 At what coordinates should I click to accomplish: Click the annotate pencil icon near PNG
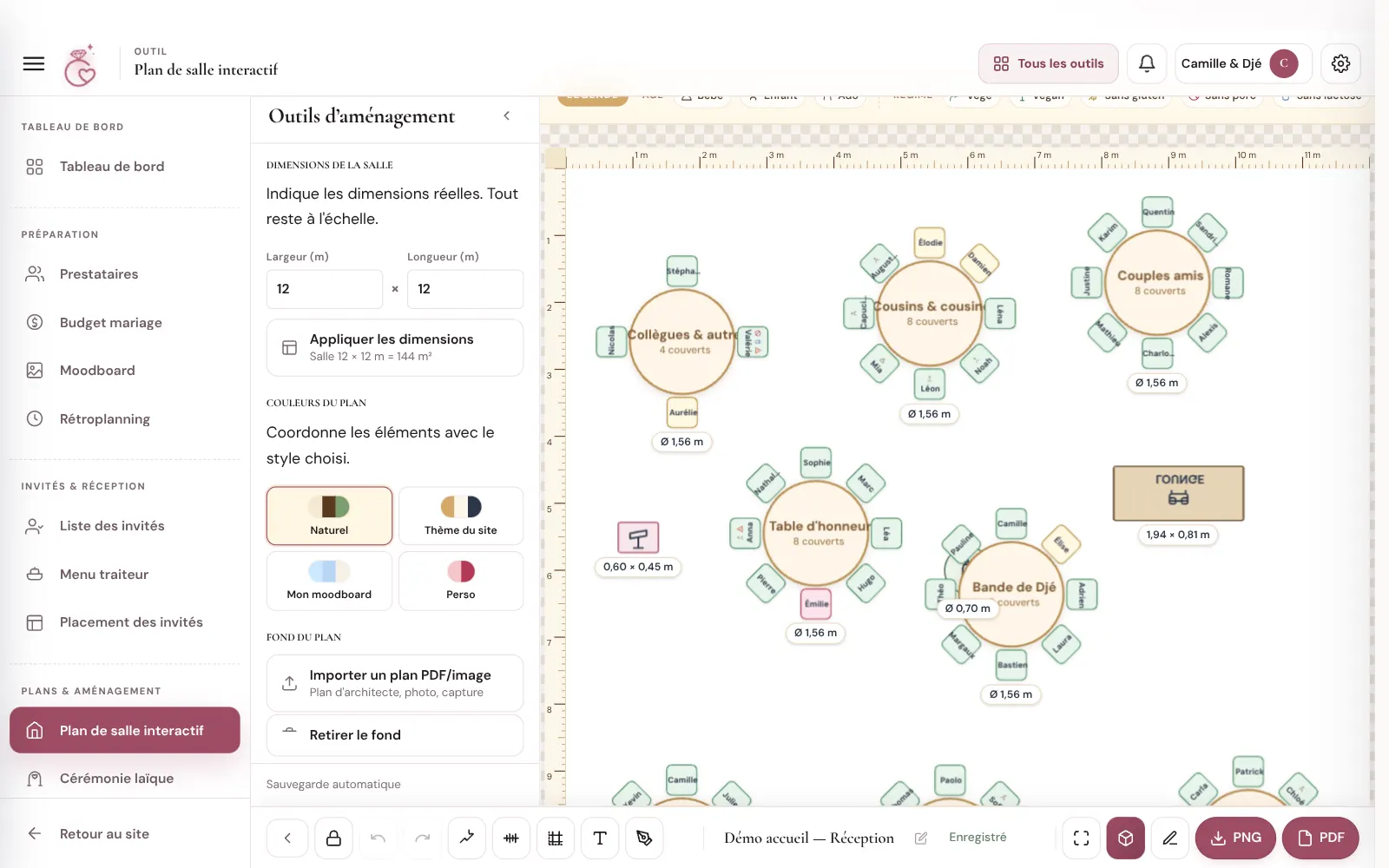tap(1170, 838)
